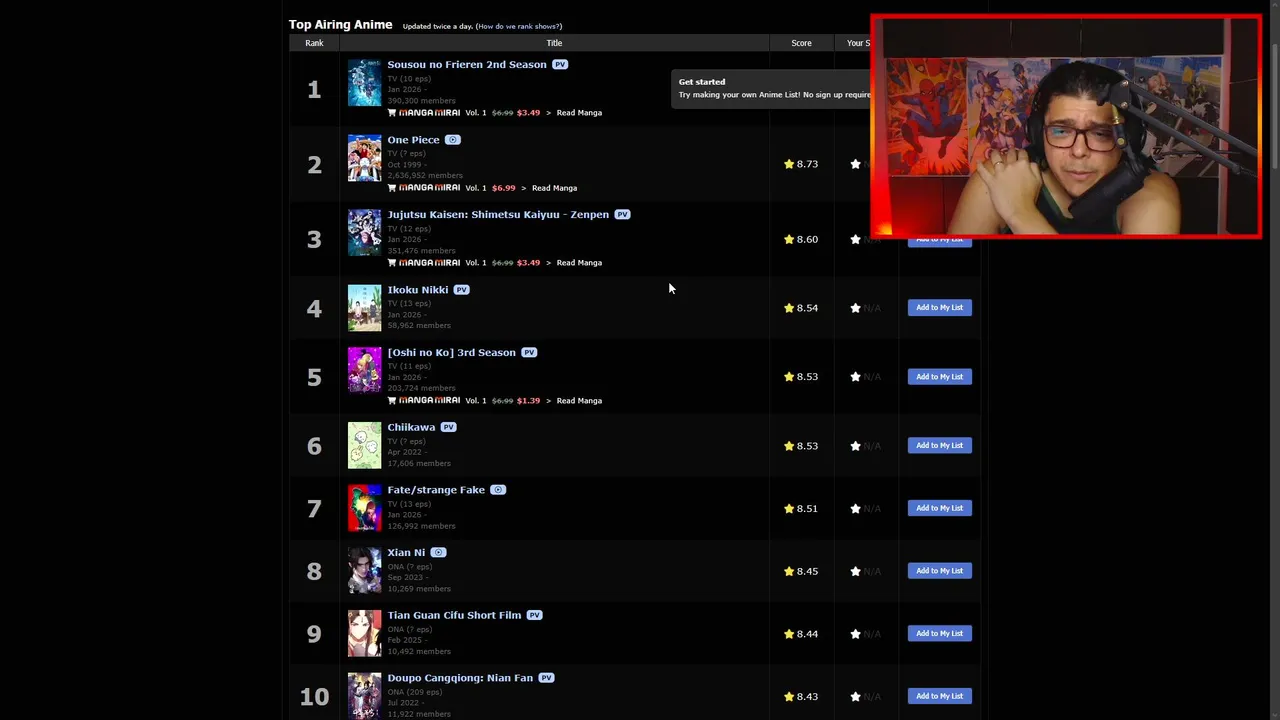Viewport: 1280px width, 720px height.
Task: Open the Chiikawa title link
Action: tap(411, 428)
